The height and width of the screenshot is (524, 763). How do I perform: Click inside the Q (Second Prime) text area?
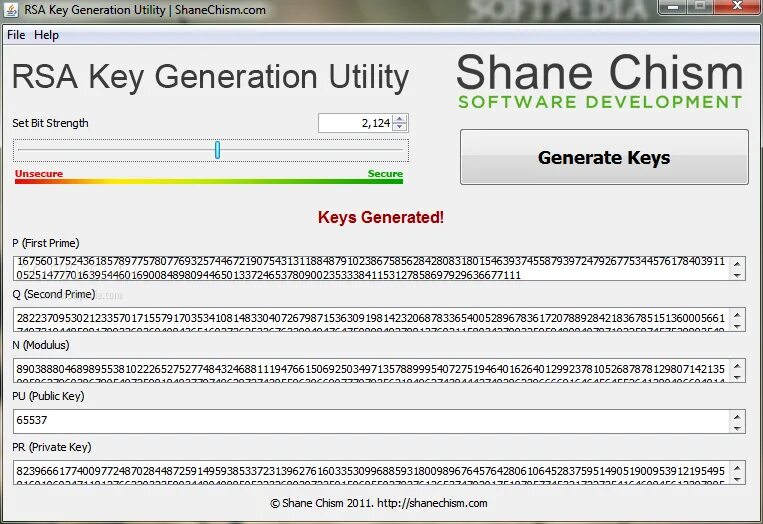pos(372,319)
